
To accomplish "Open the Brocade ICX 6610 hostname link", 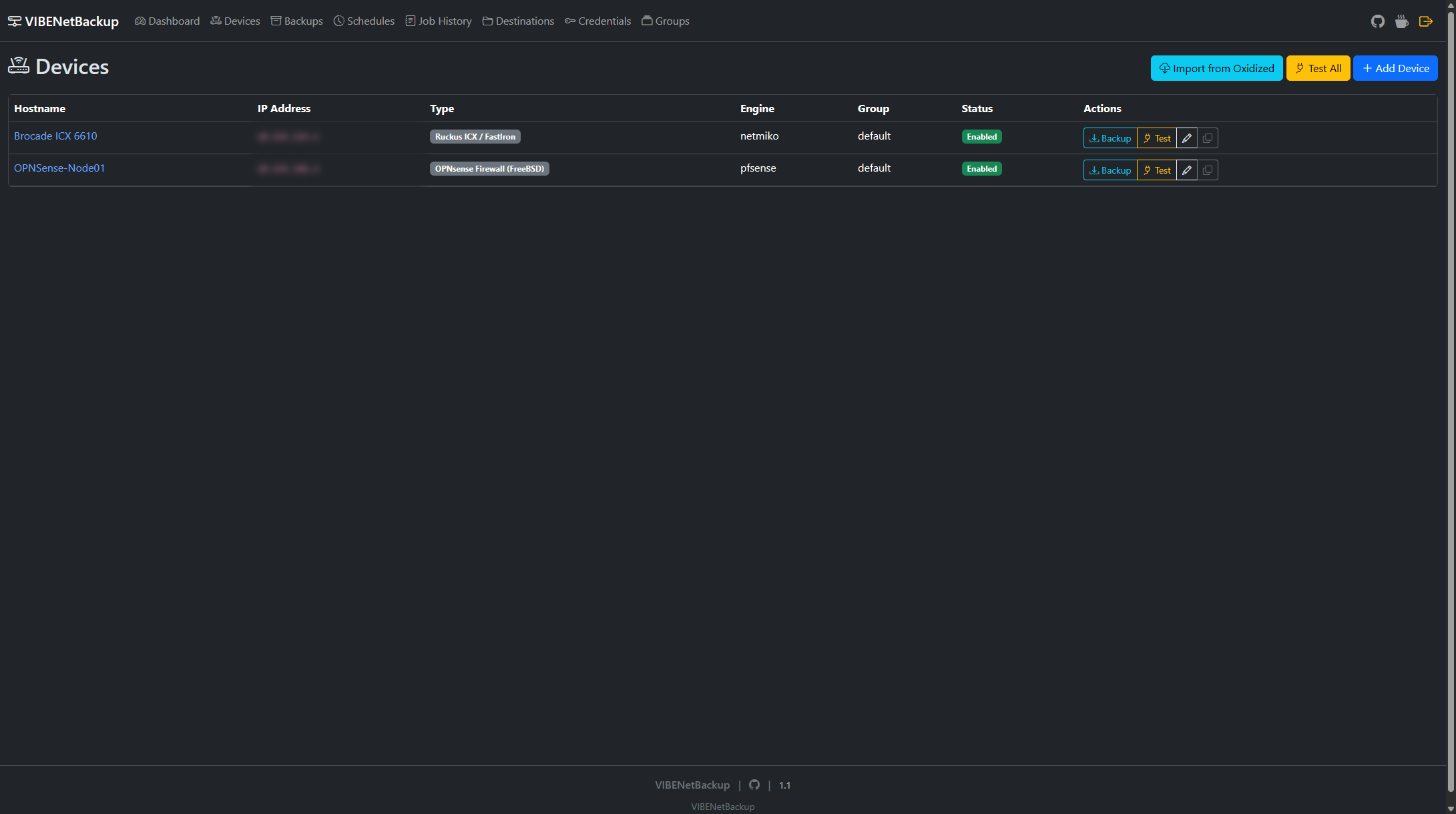I will (55, 136).
